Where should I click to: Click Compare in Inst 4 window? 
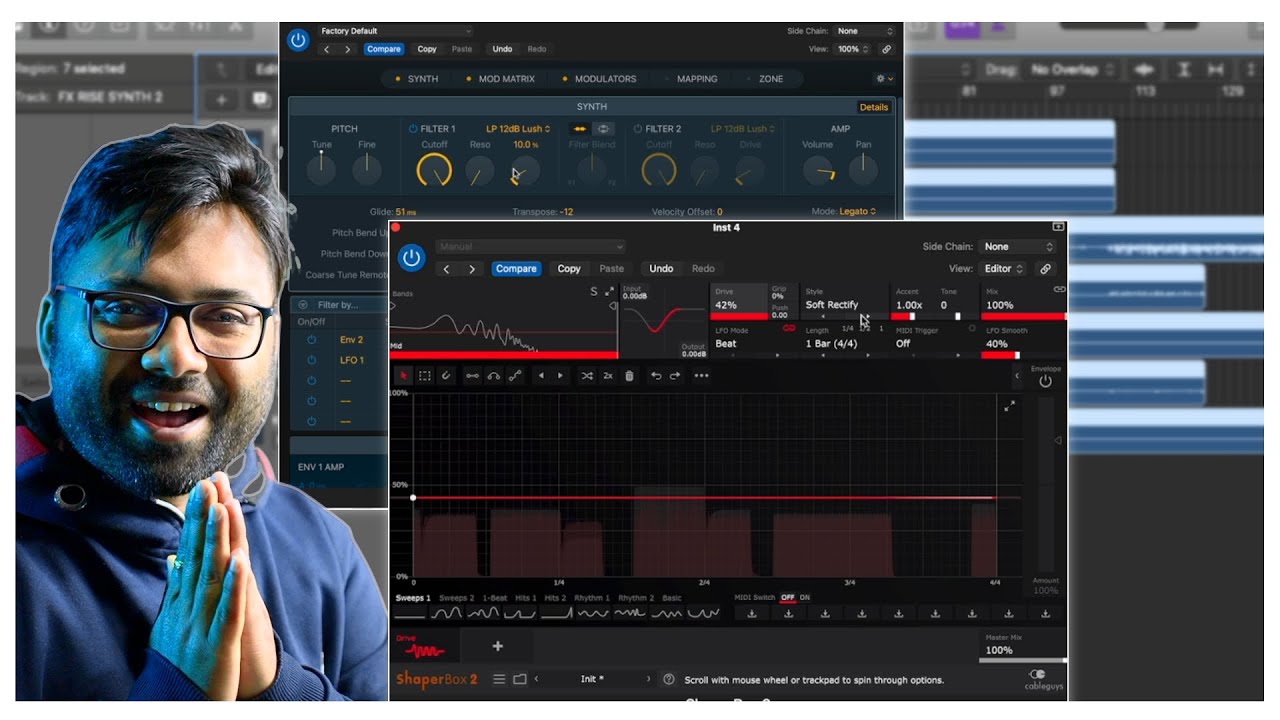516,268
